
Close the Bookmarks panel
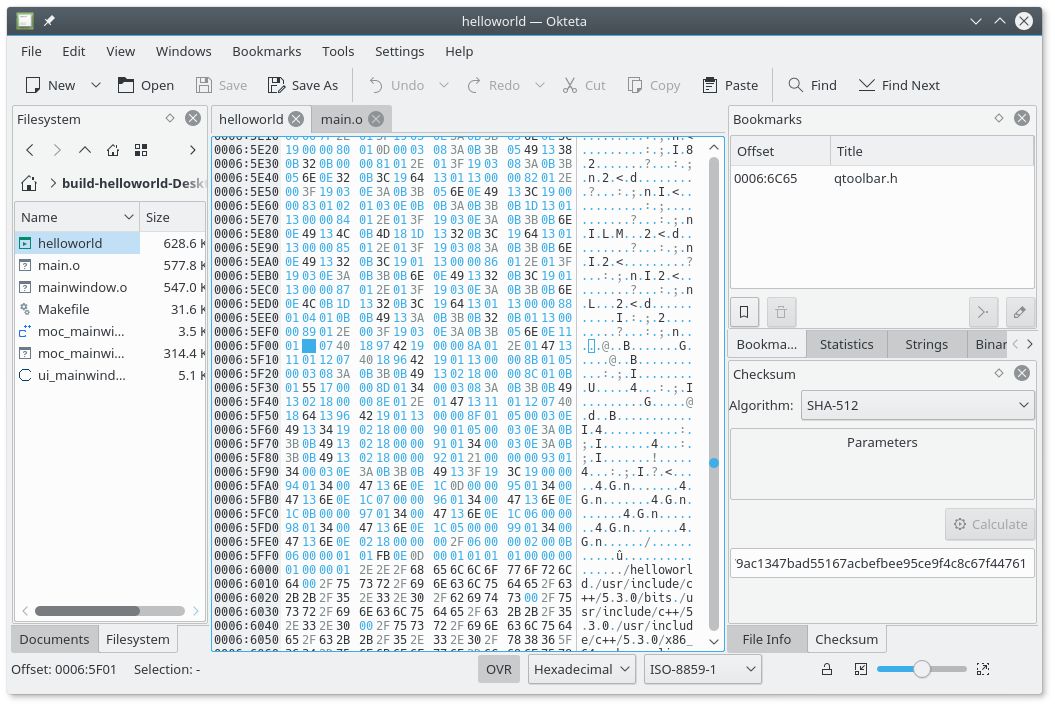click(x=1022, y=118)
